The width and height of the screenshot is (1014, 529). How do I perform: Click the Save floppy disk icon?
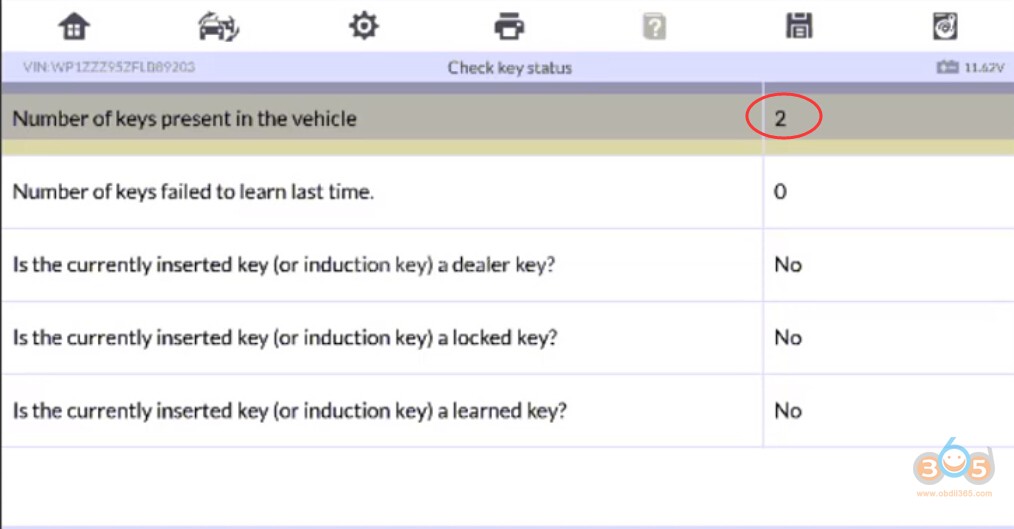point(799,26)
